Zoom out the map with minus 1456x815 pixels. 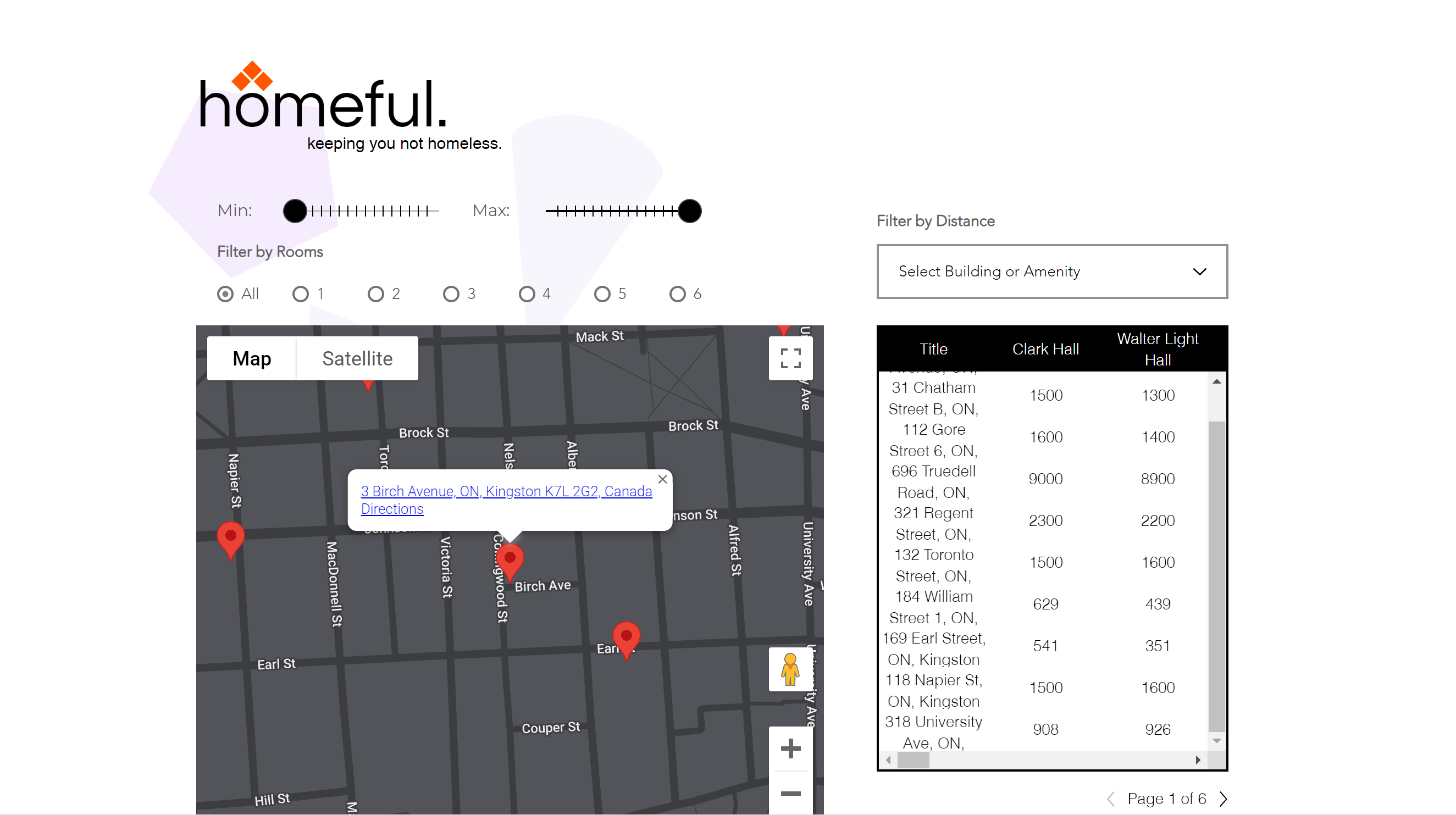coord(790,794)
